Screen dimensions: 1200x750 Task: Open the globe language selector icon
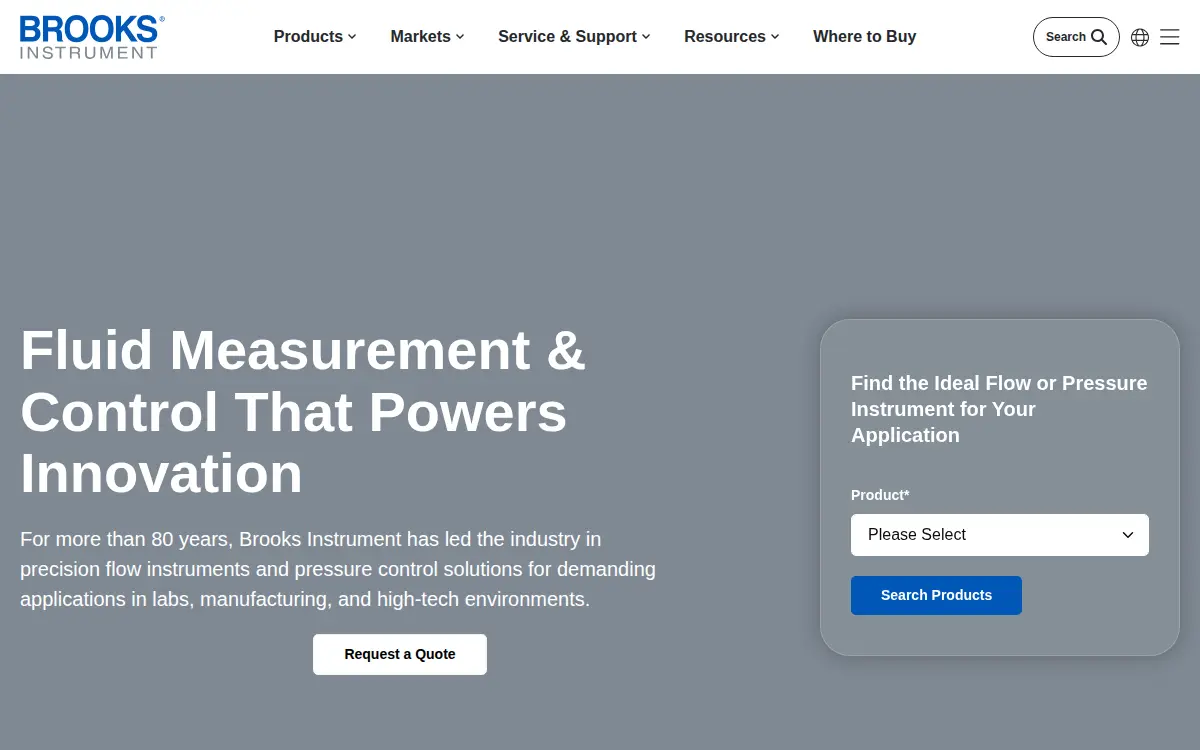click(x=1140, y=37)
